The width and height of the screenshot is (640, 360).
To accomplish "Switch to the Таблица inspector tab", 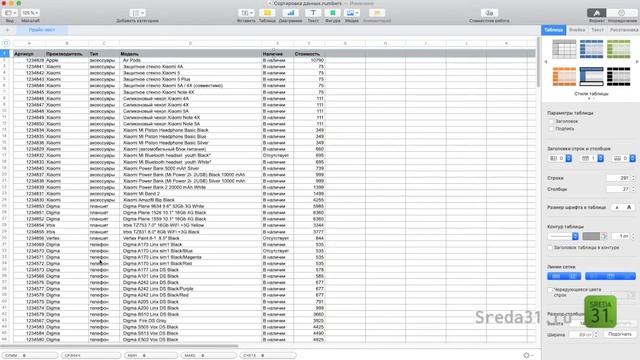I will 553,30.
